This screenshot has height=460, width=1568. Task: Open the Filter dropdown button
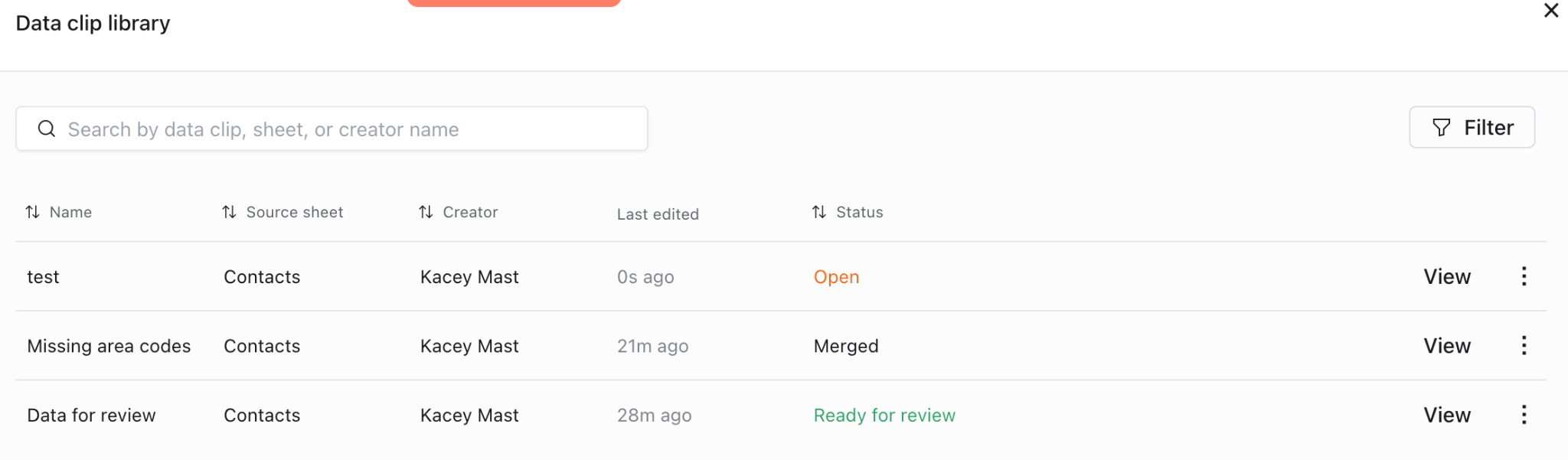point(1472,127)
